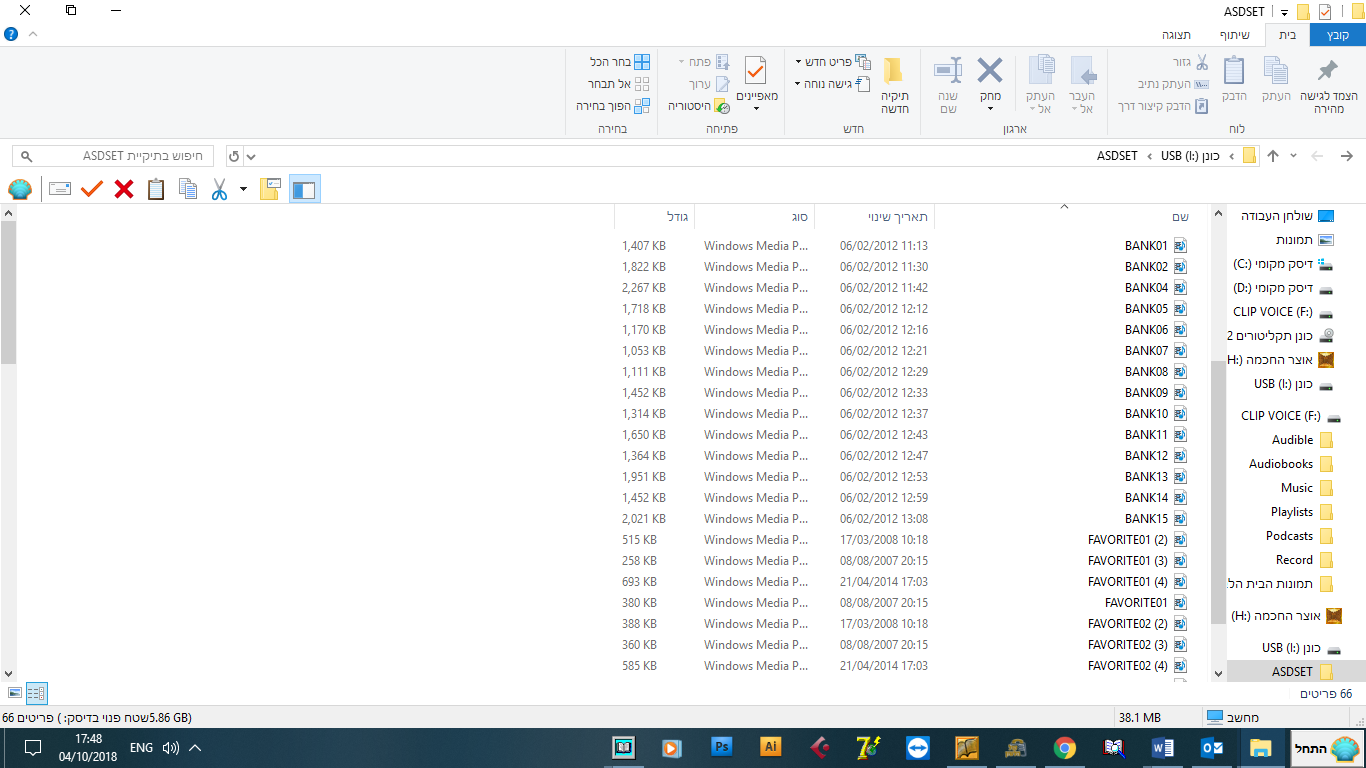Open Classic Shell settings via the shell icon
The height and width of the screenshot is (768, 1366).
[x=20, y=189]
